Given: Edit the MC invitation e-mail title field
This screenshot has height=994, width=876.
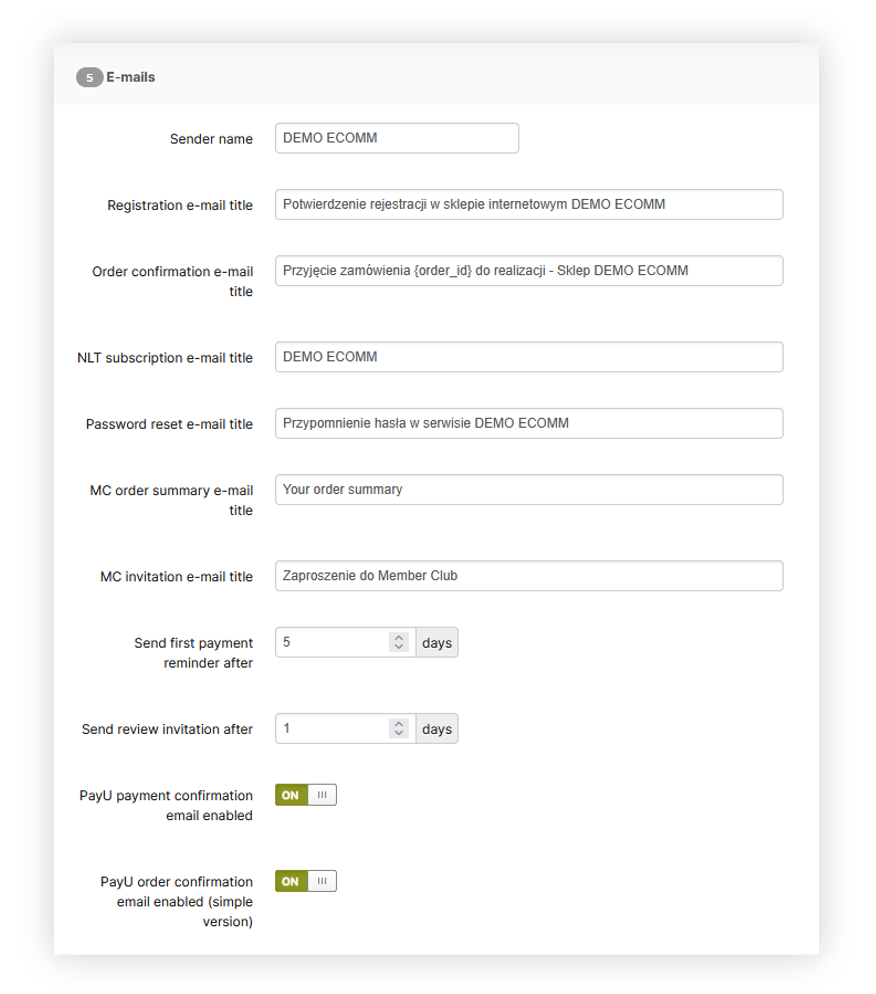Looking at the screenshot, I should (528, 575).
